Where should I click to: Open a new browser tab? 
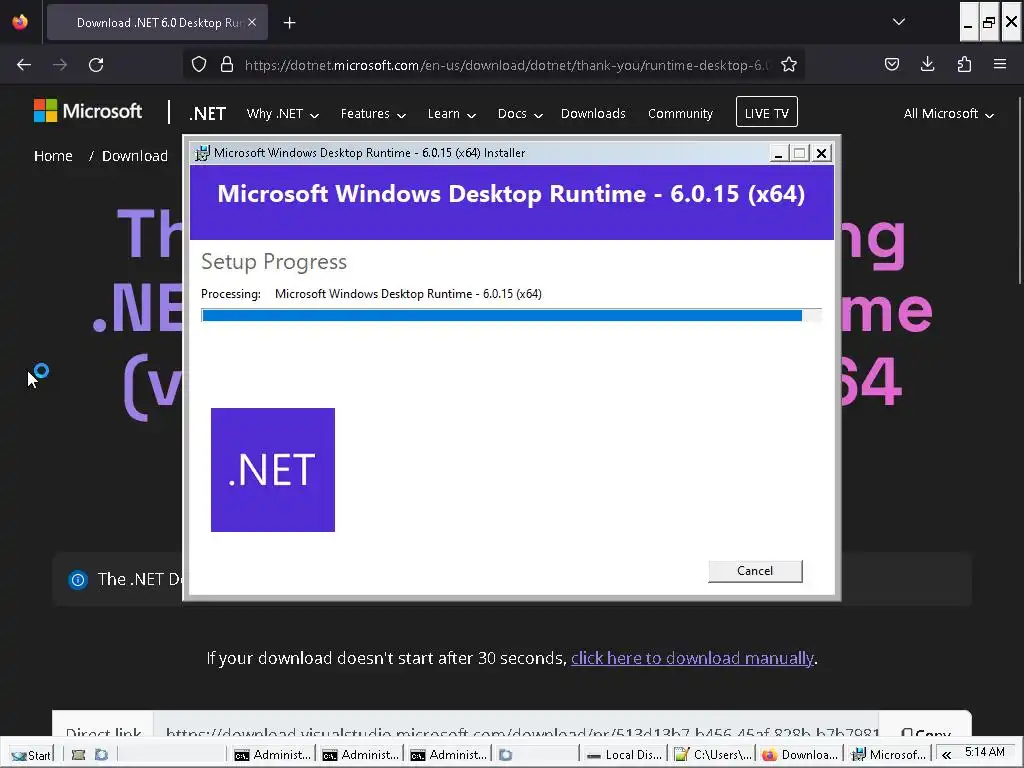tap(289, 23)
